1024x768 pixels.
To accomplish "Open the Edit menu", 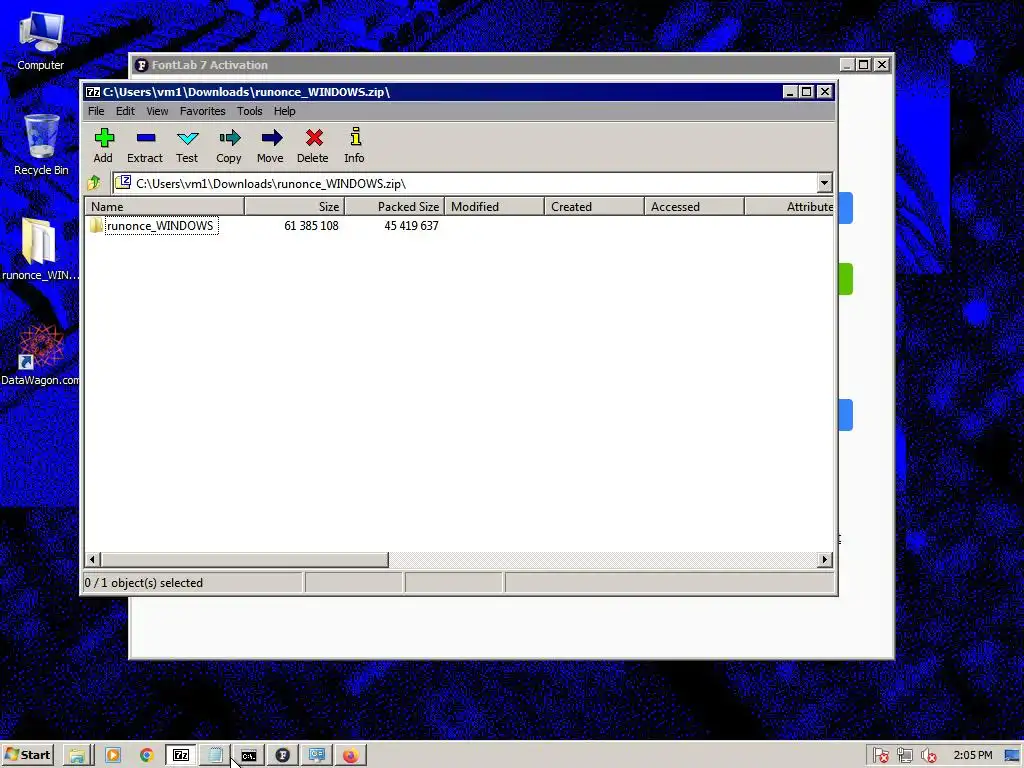I will point(125,111).
